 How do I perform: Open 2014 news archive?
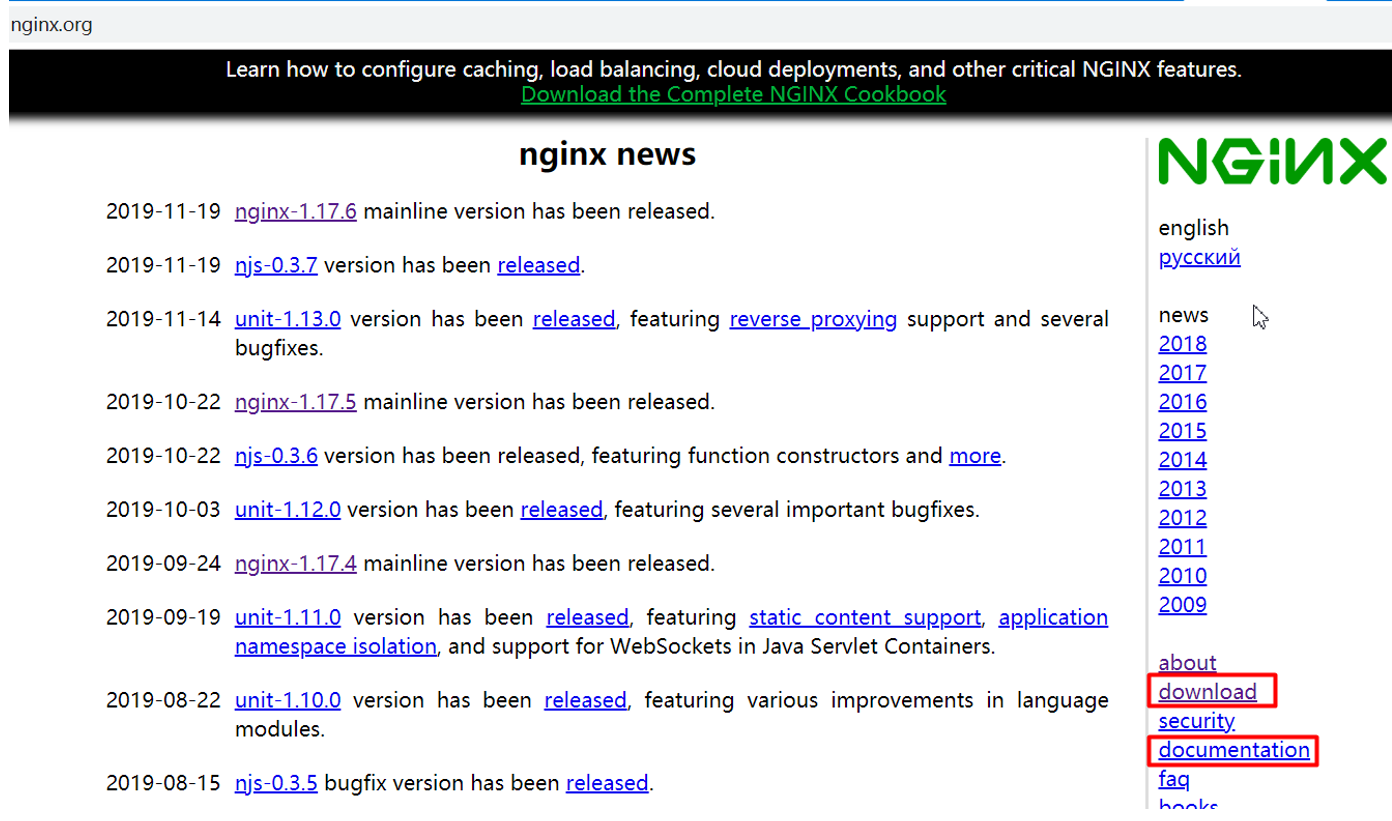[1182, 460]
